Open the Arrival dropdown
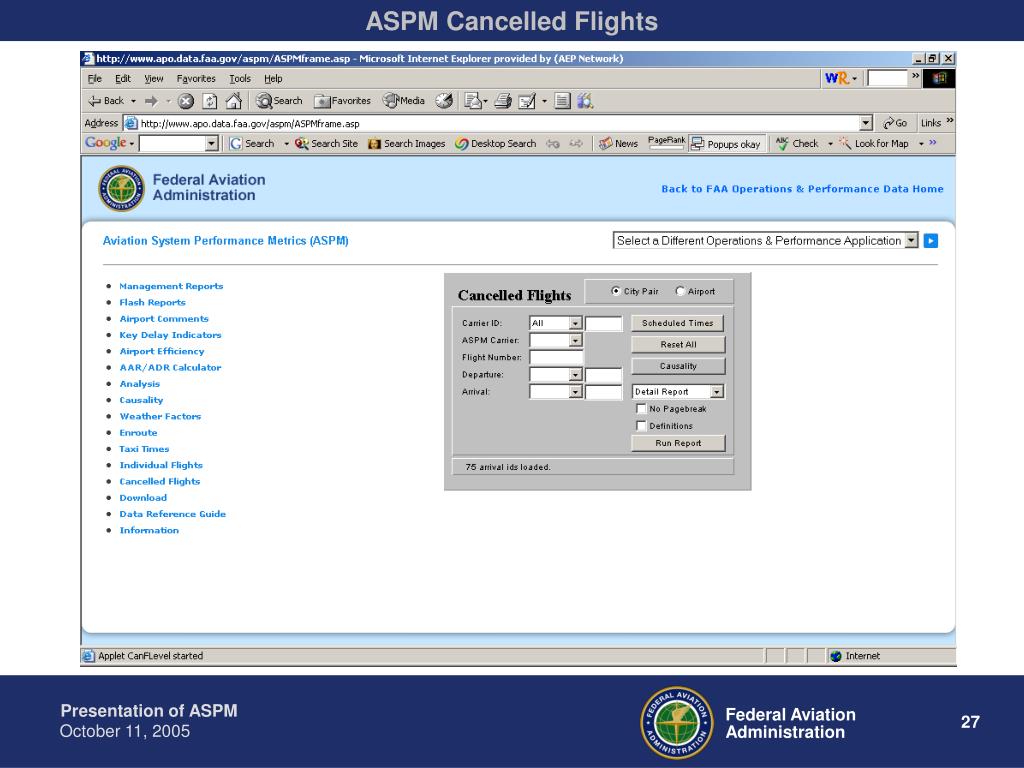1024x768 pixels. pos(575,392)
